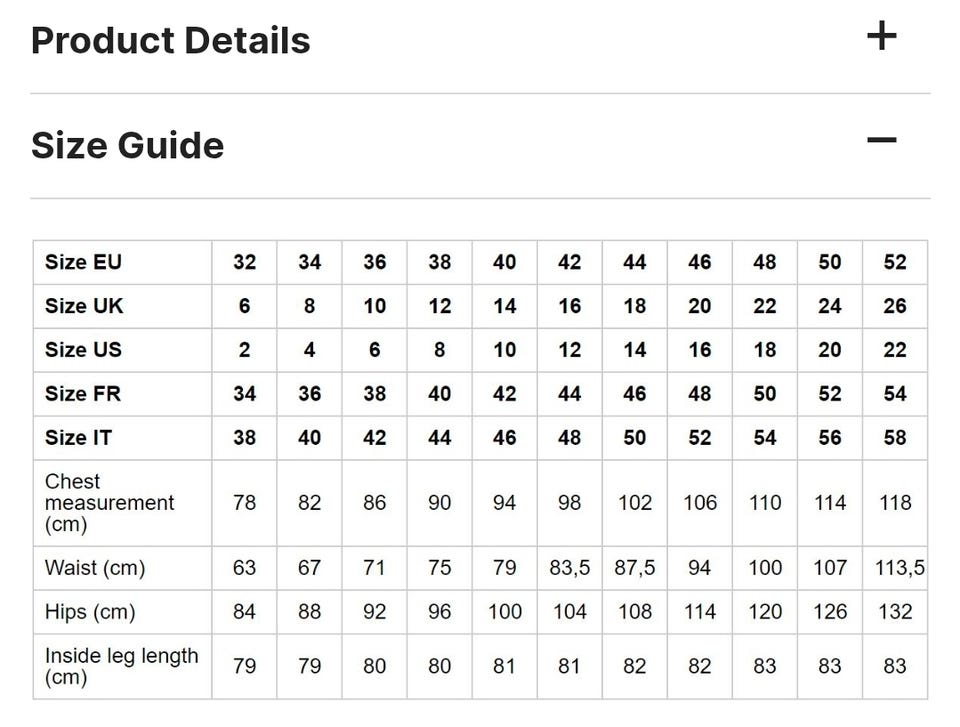The height and width of the screenshot is (727, 960).
Task: Click the Size IT 58 cell
Action: click(895, 438)
